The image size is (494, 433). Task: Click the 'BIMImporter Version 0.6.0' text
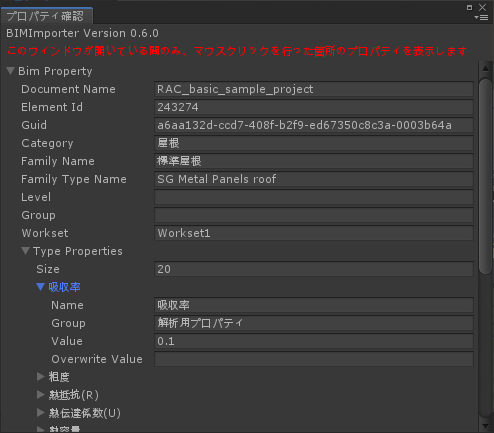coord(83,33)
